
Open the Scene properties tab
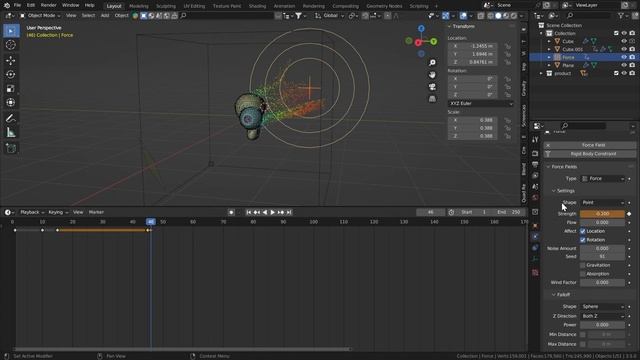(535, 187)
